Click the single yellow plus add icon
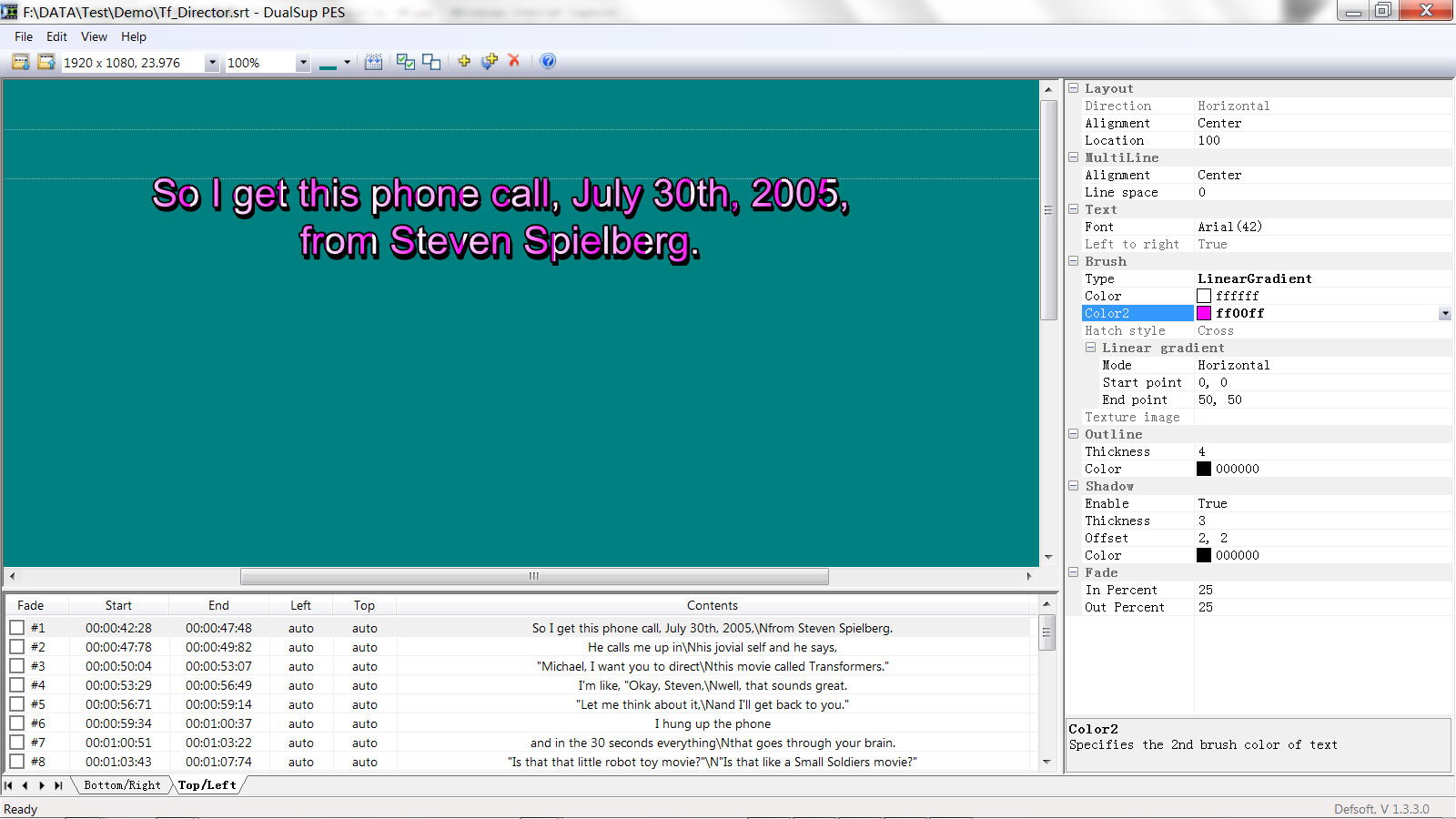Viewport: 1456px width, 819px height. point(464,61)
